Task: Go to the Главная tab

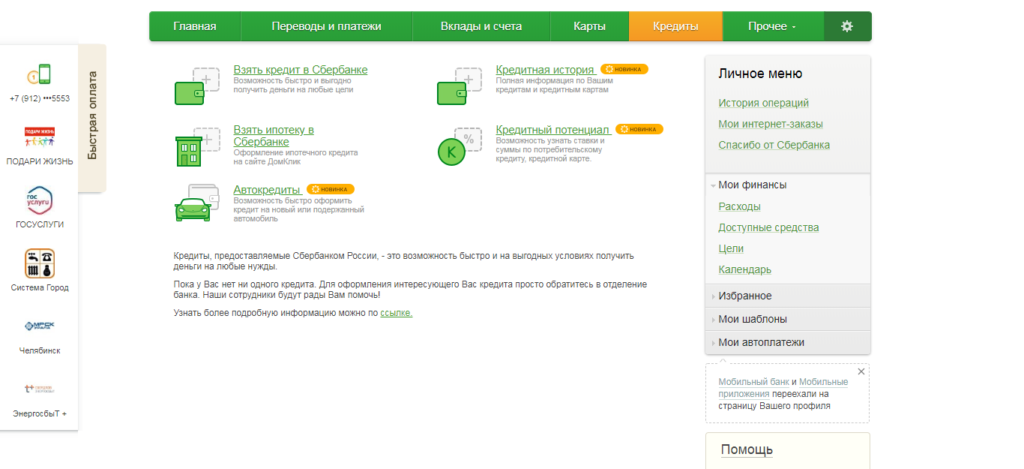Action: (x=195, y=26)
